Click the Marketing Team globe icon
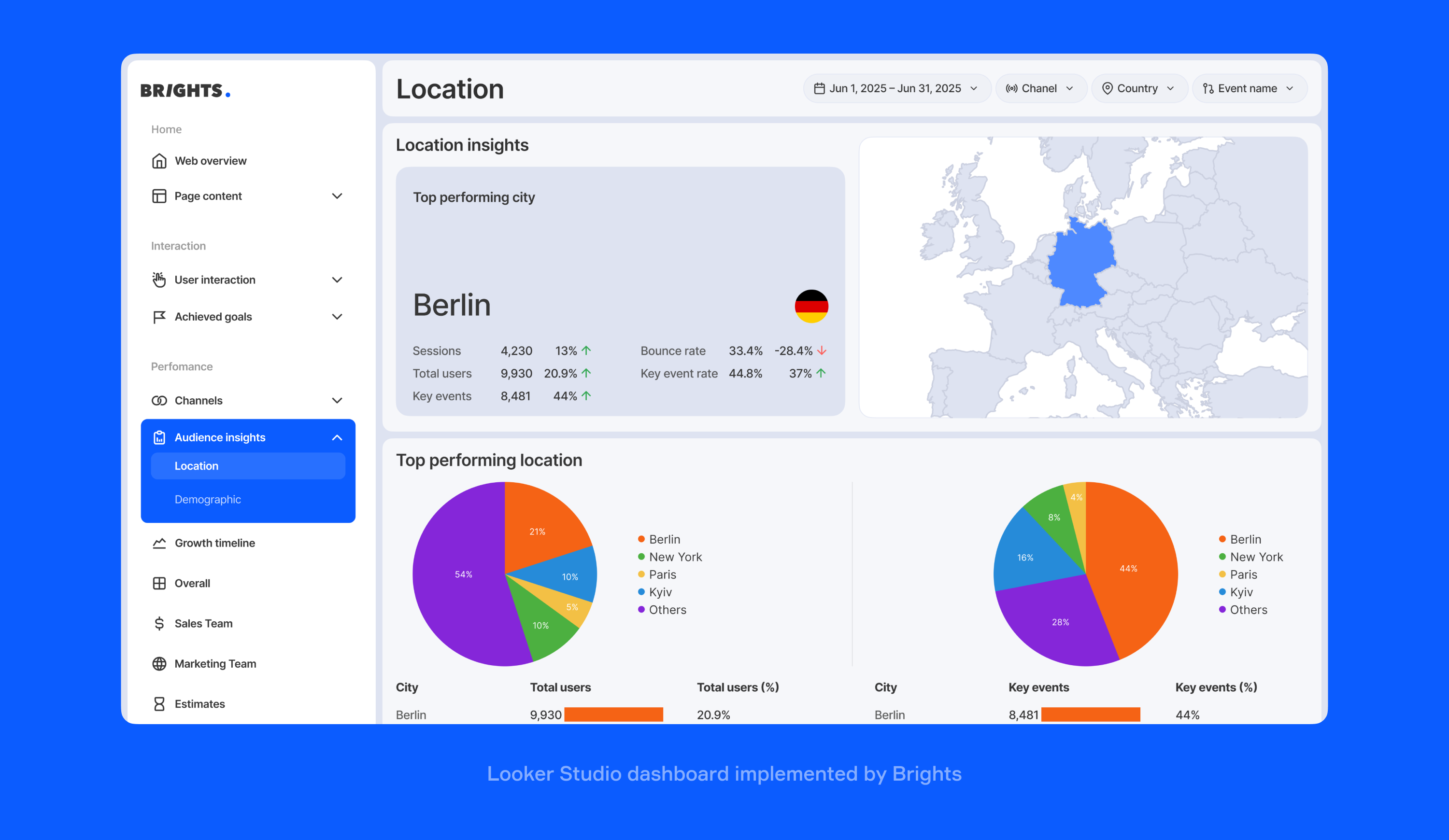Screen dimensions: 1449x840 (159, 664)
